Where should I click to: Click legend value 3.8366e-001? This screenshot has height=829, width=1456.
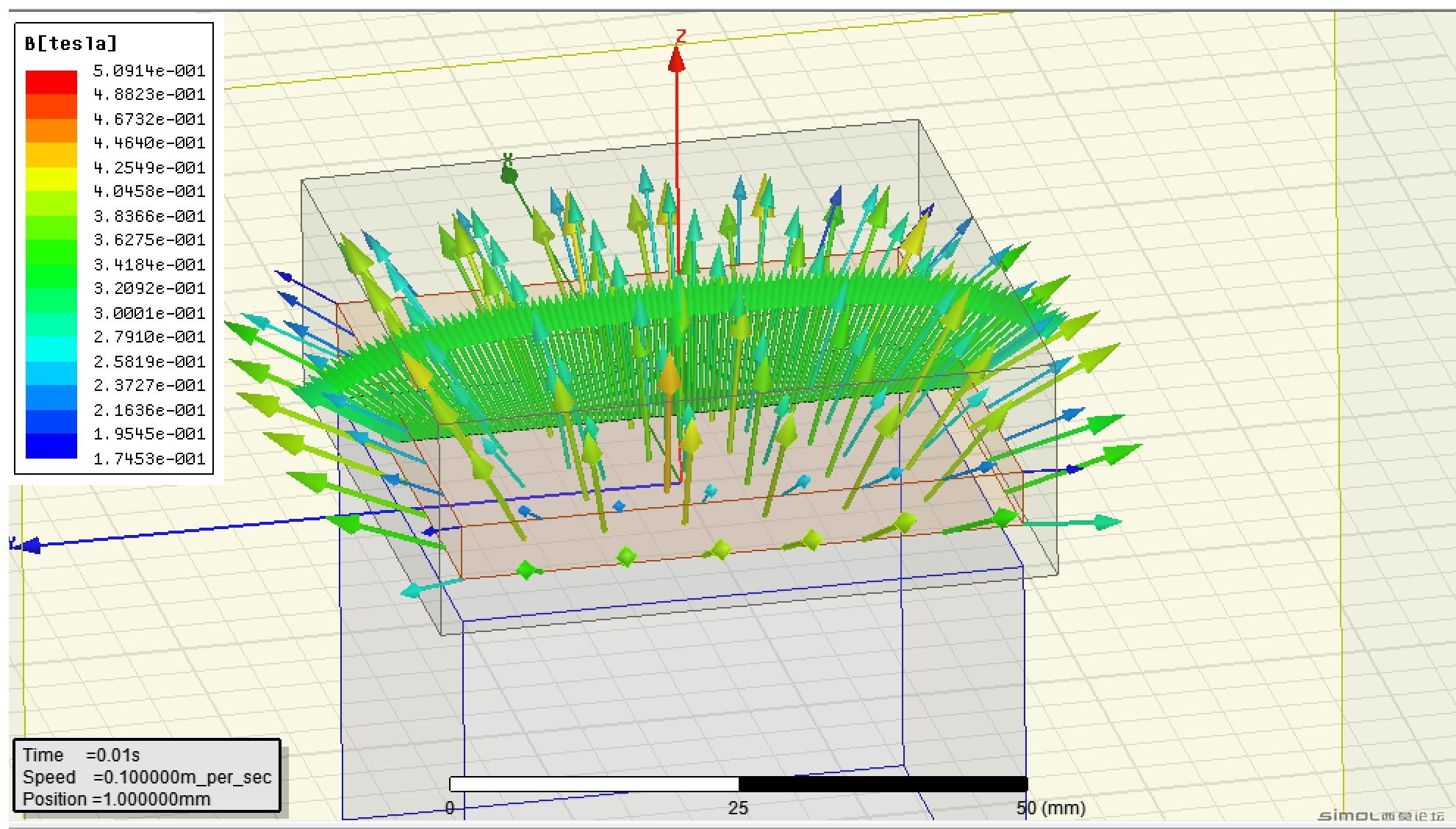point(149,216)
